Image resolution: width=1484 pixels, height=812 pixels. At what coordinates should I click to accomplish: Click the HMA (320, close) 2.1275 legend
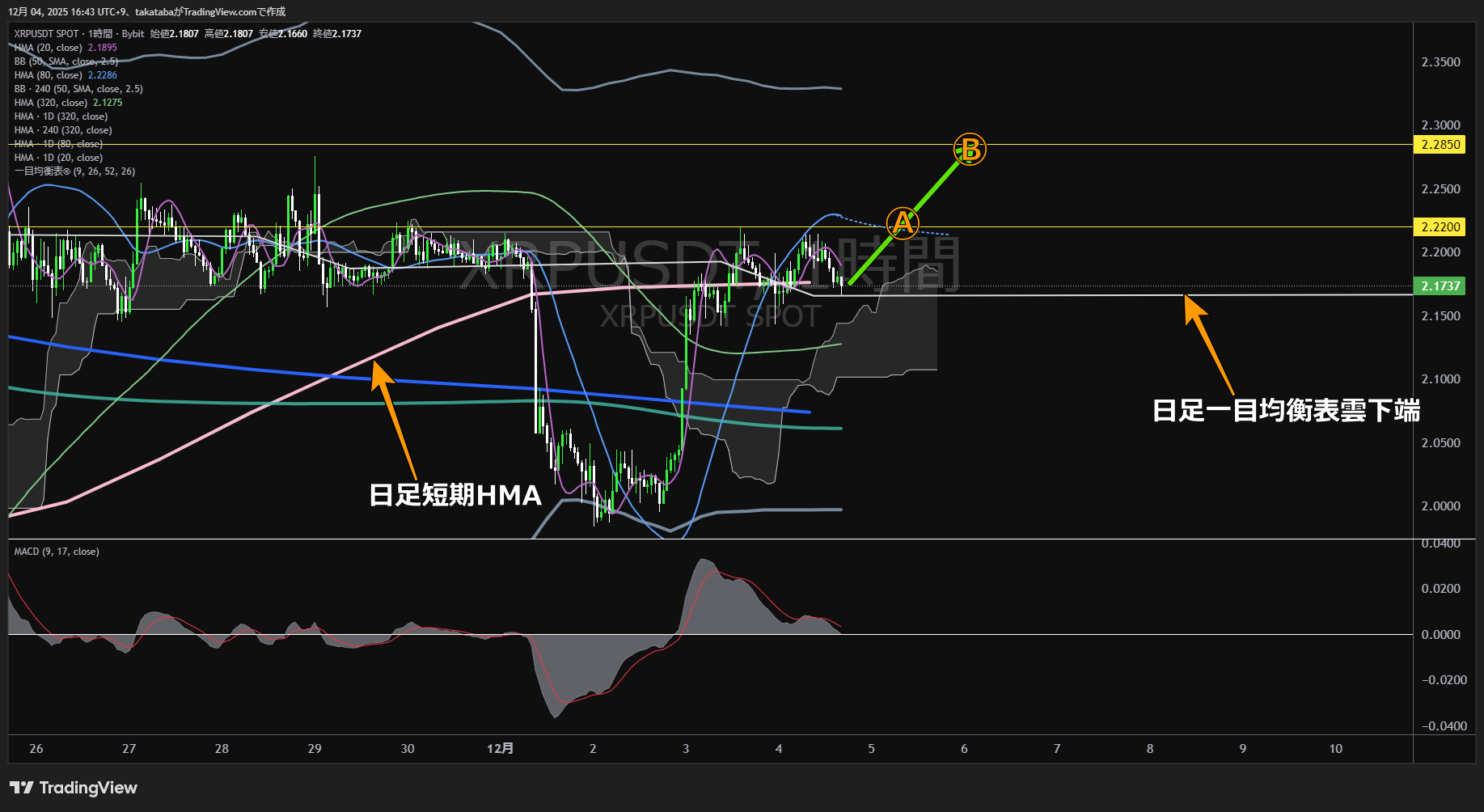[x=68, y=103]
